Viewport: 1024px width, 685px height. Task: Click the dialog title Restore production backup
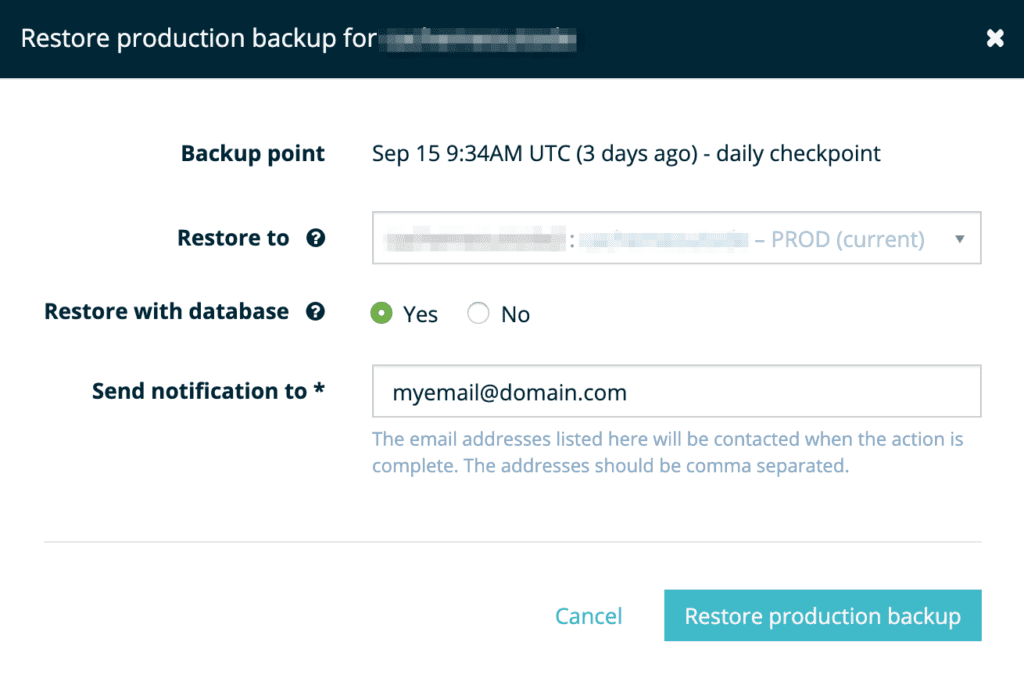pos(198,39)
